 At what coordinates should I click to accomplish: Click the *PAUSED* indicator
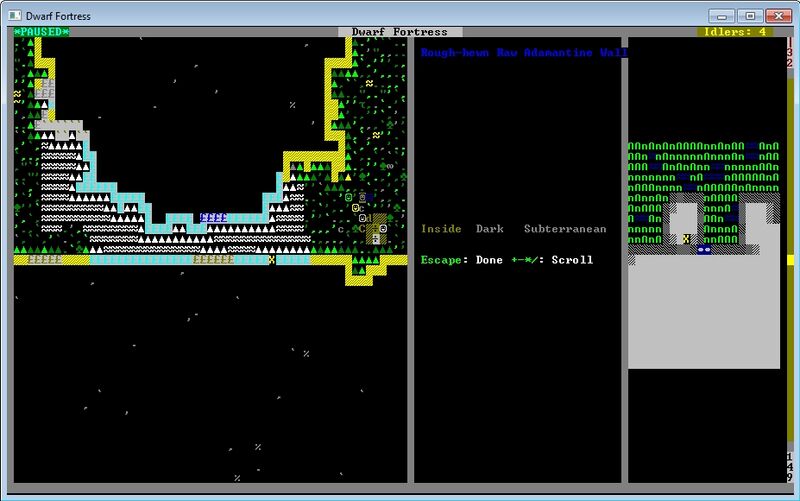coord(41,32)
